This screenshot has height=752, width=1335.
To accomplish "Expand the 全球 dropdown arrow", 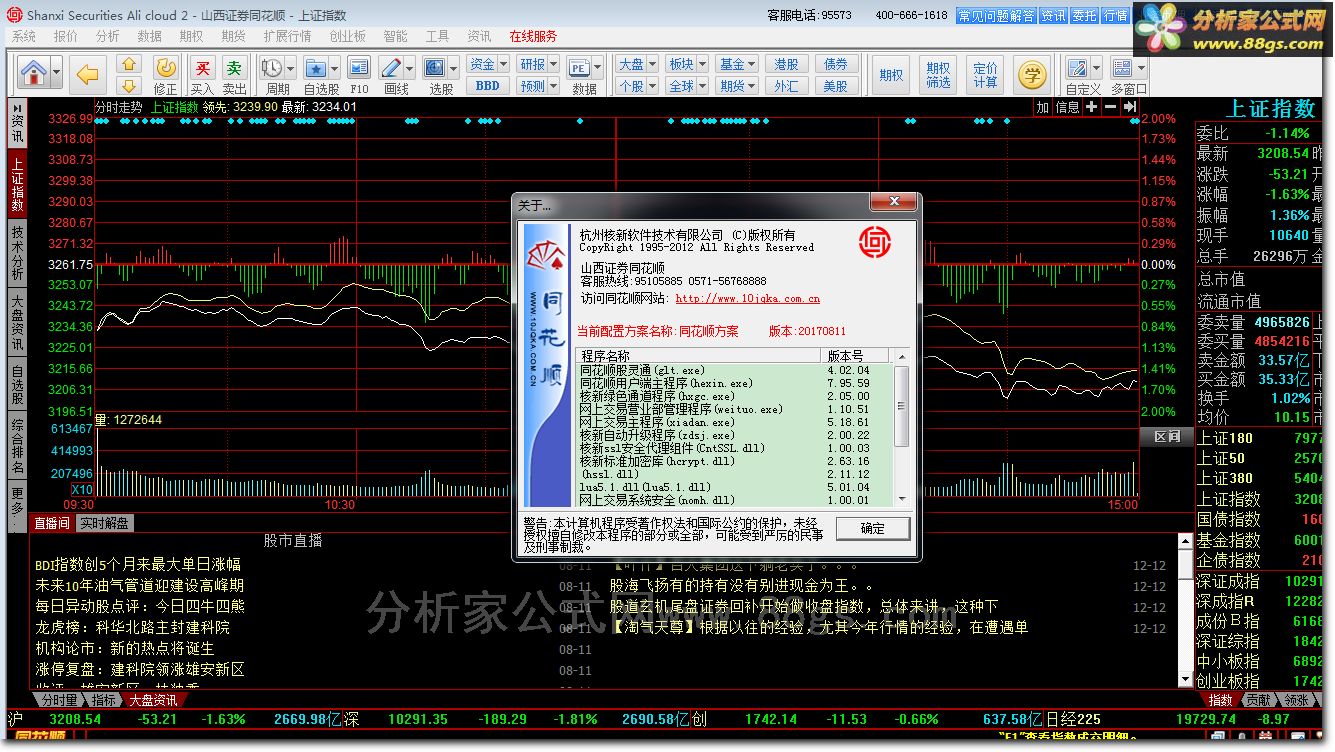I will [x=701, y=86].
